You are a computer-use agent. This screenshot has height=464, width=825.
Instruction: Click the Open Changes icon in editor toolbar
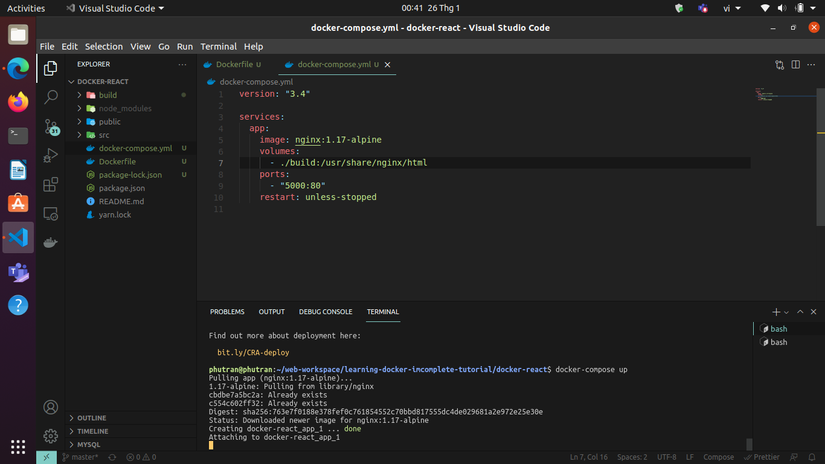pos(779,65)
